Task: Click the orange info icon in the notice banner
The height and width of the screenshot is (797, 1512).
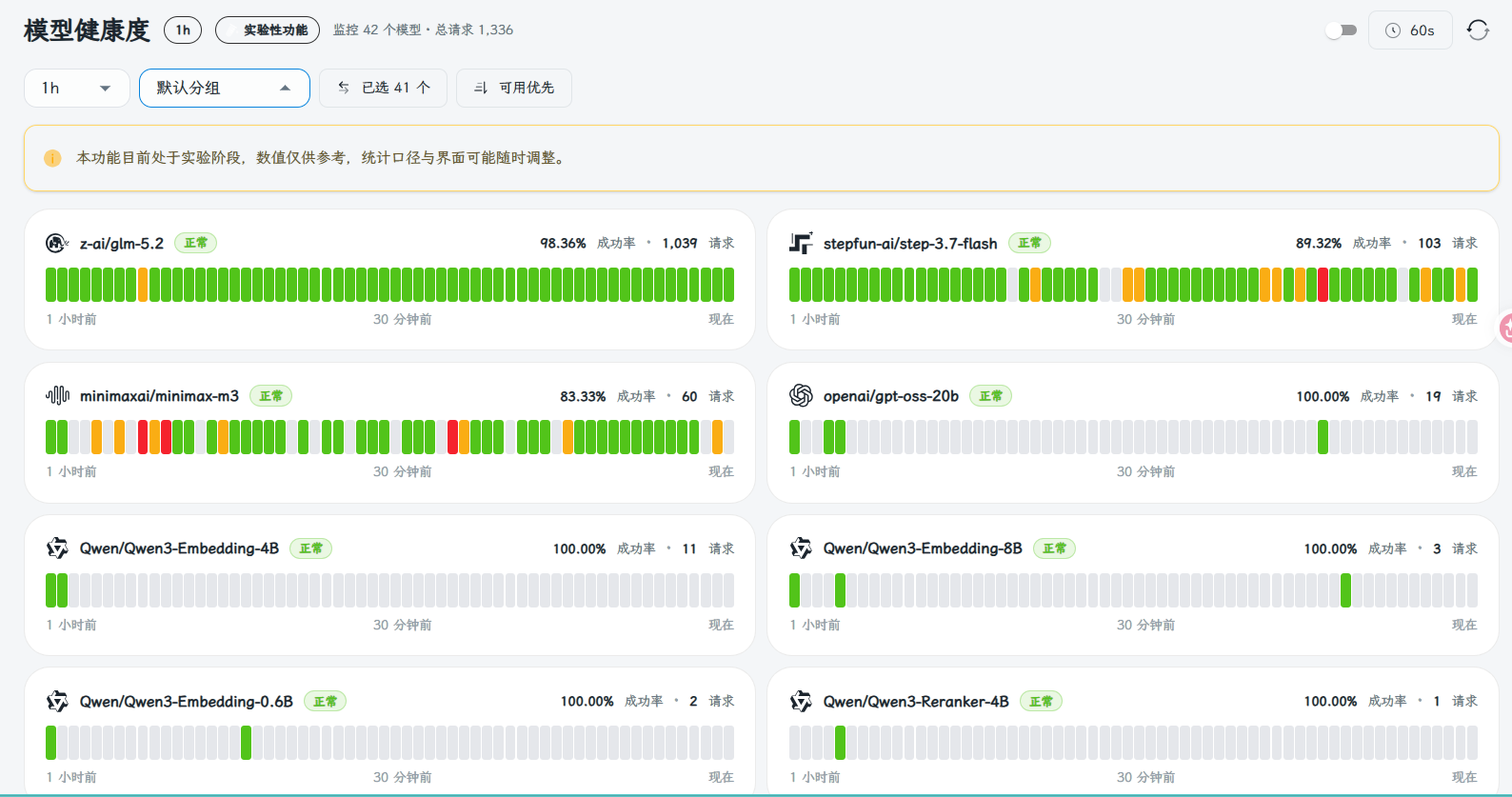Action: tap(52, 158)
